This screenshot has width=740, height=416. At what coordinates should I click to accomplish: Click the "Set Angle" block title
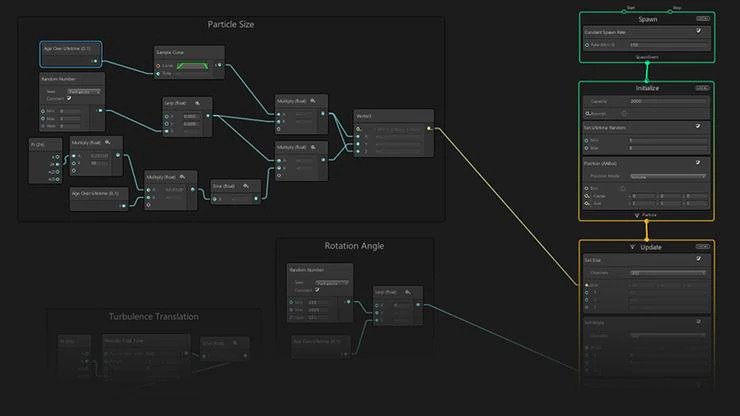point(594,323)
